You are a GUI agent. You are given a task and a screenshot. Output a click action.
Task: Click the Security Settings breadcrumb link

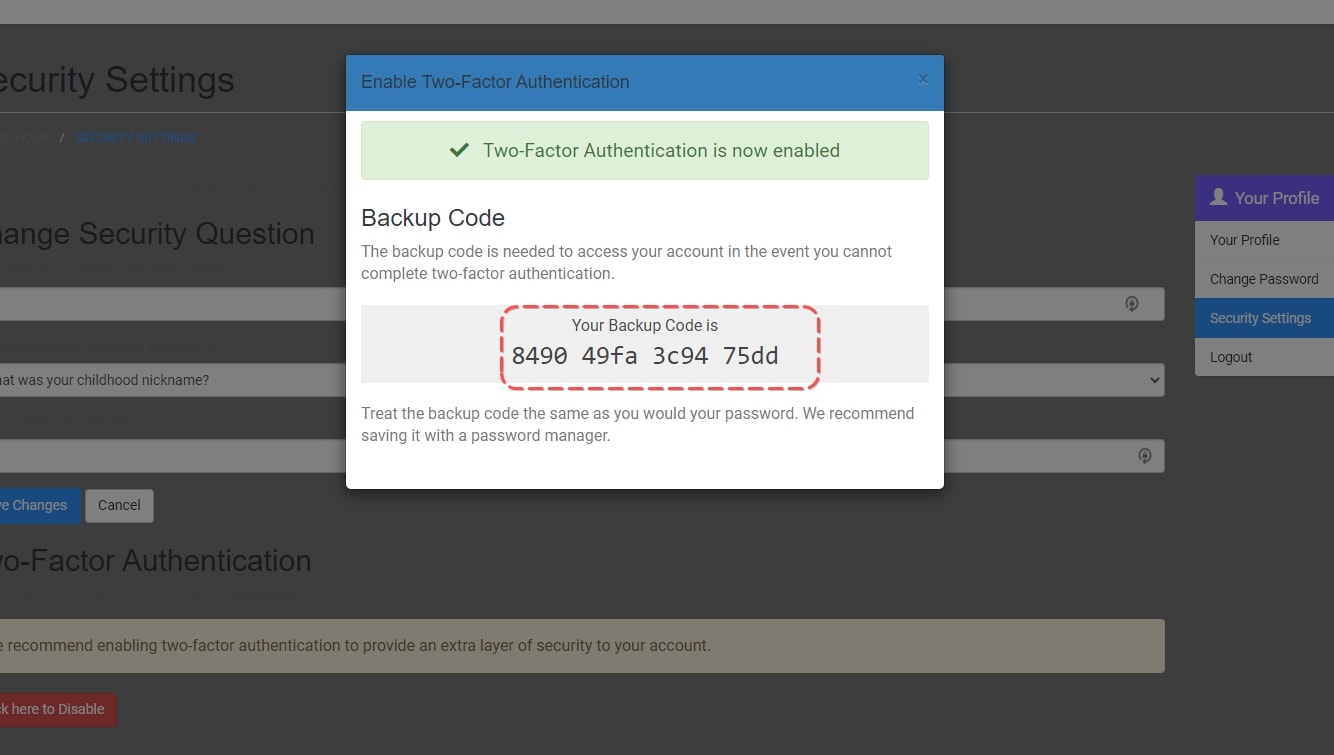pos(136,138)
